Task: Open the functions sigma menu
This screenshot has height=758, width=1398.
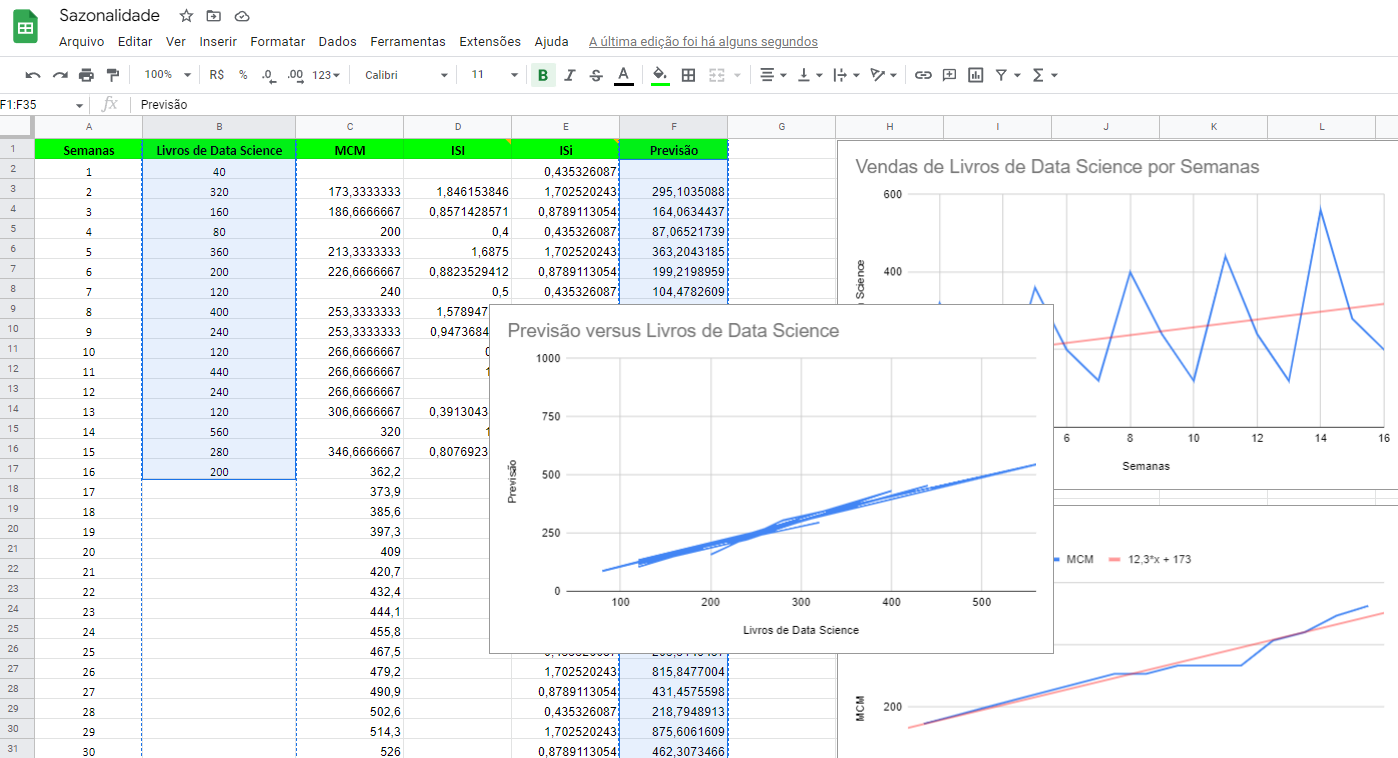Action: click(1044, 75)
